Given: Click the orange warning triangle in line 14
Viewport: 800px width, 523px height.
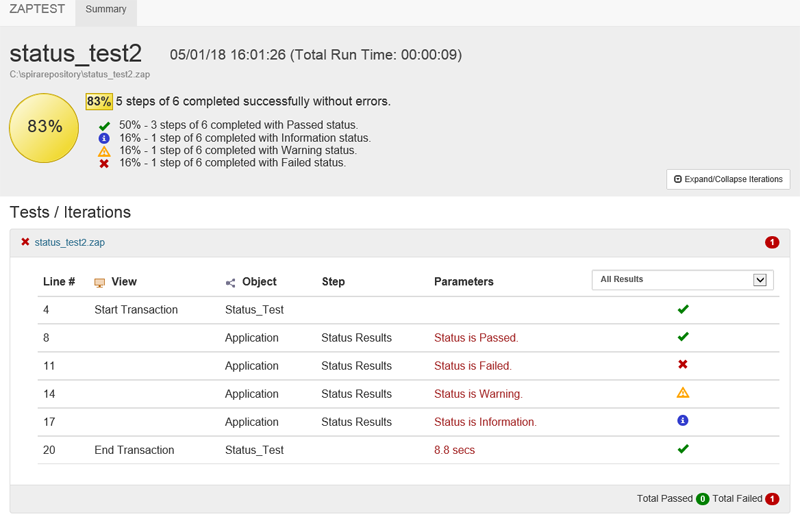Looking at the screenshot, I should click(683, 393).
